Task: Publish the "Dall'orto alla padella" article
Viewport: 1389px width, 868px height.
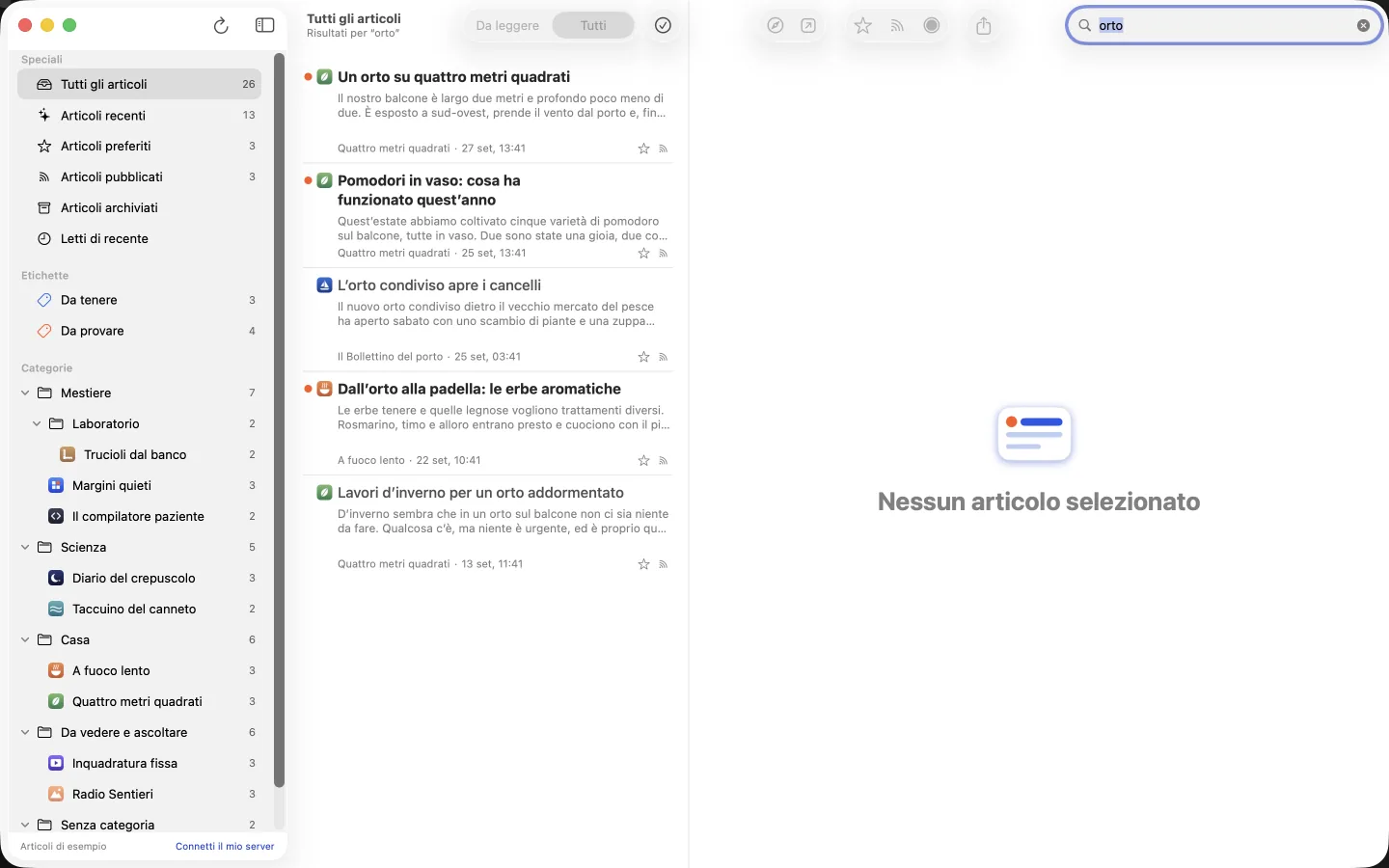Action: click(x=664, y=461)
